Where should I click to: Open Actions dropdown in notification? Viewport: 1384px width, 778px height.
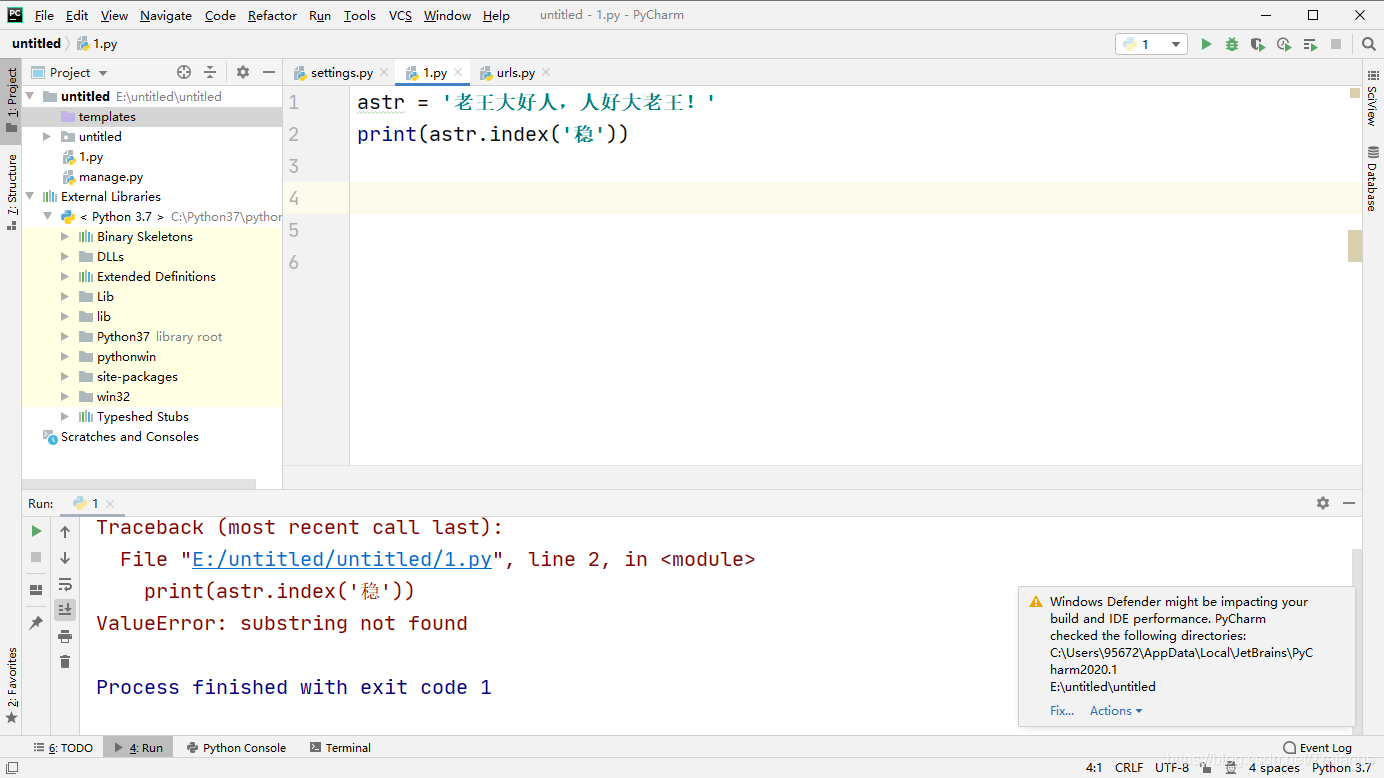1116,711
